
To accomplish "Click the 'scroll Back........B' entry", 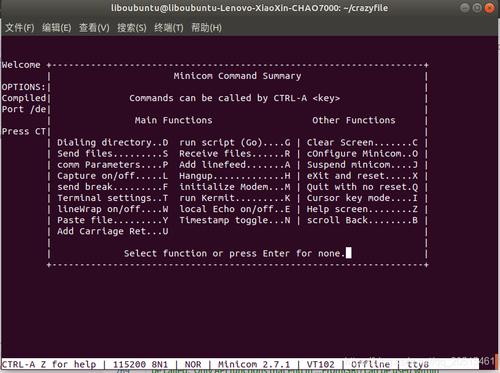I will (362, 220).
